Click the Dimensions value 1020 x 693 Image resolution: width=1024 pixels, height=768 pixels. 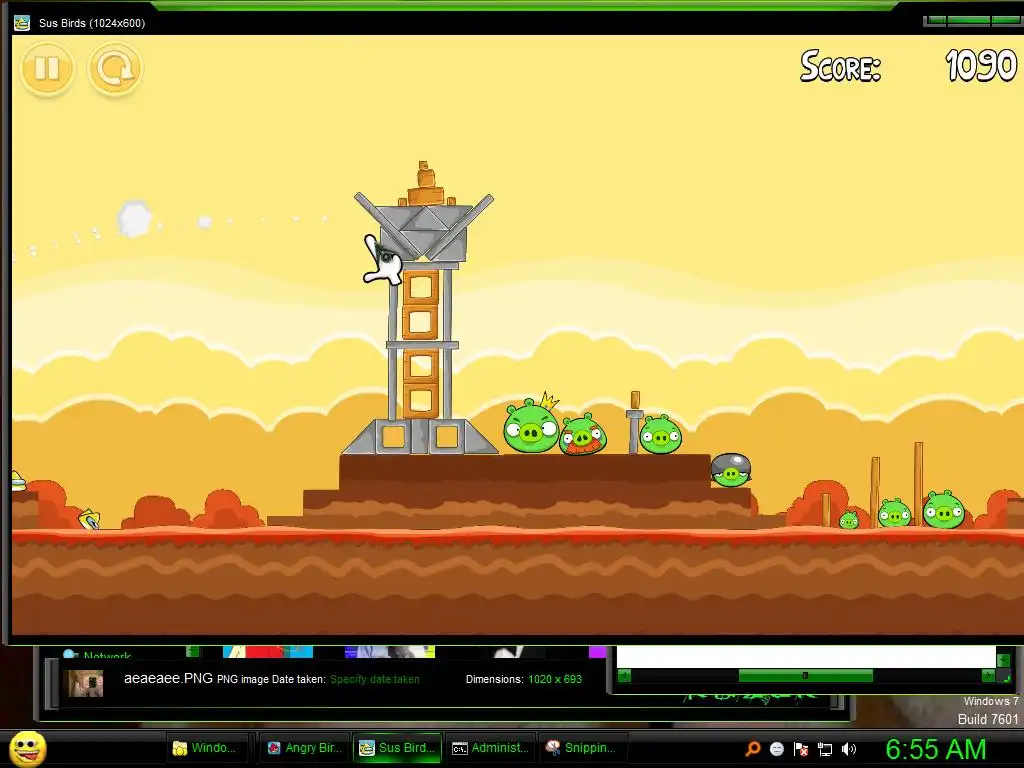[555, 679]
